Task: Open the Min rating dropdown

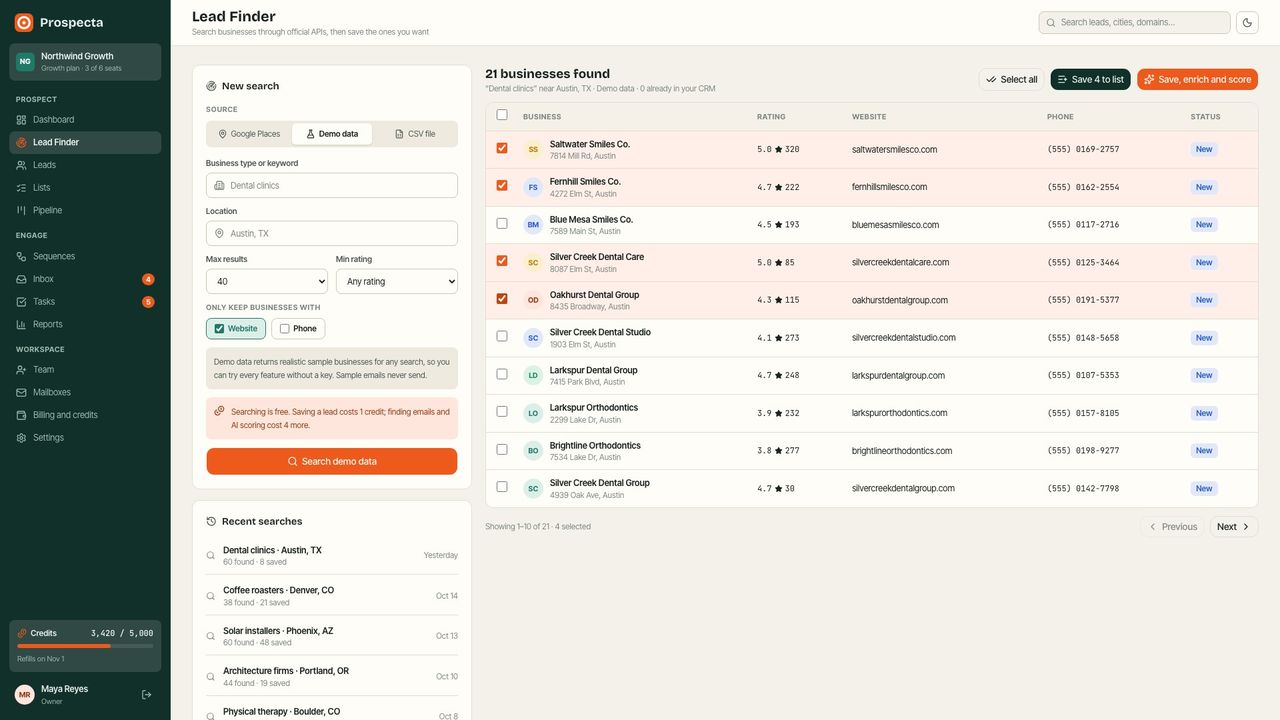Action: click(397, 281)
